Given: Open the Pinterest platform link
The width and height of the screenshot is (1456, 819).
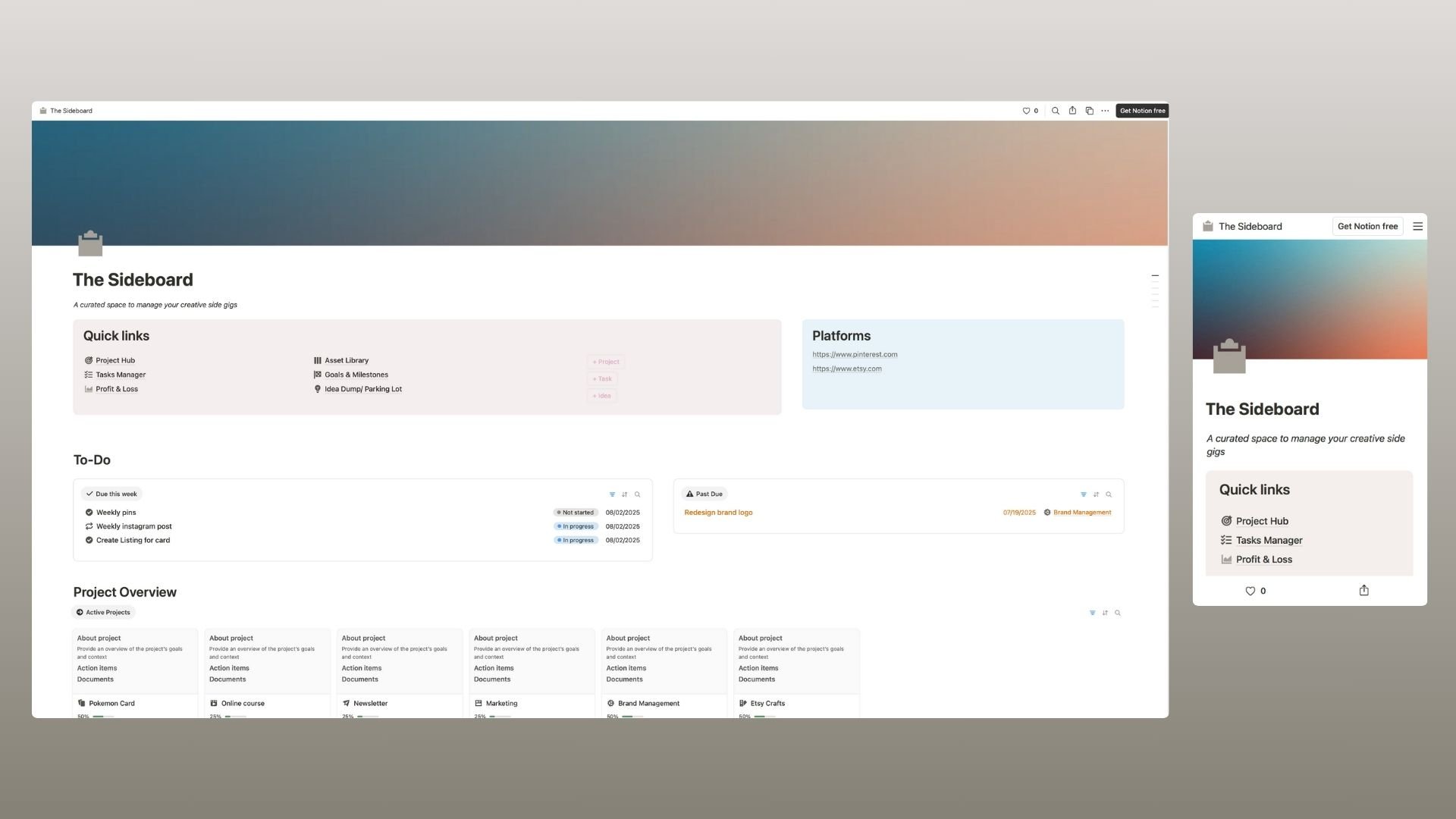Looking at the screenshot, I should click(855, 354).
